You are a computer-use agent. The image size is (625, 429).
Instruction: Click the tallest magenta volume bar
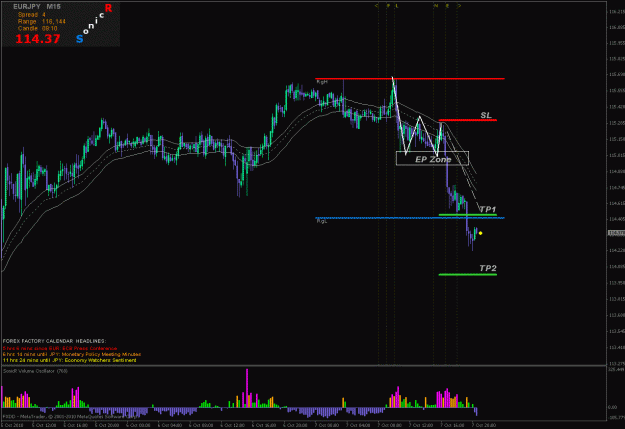tap(247, 388)
